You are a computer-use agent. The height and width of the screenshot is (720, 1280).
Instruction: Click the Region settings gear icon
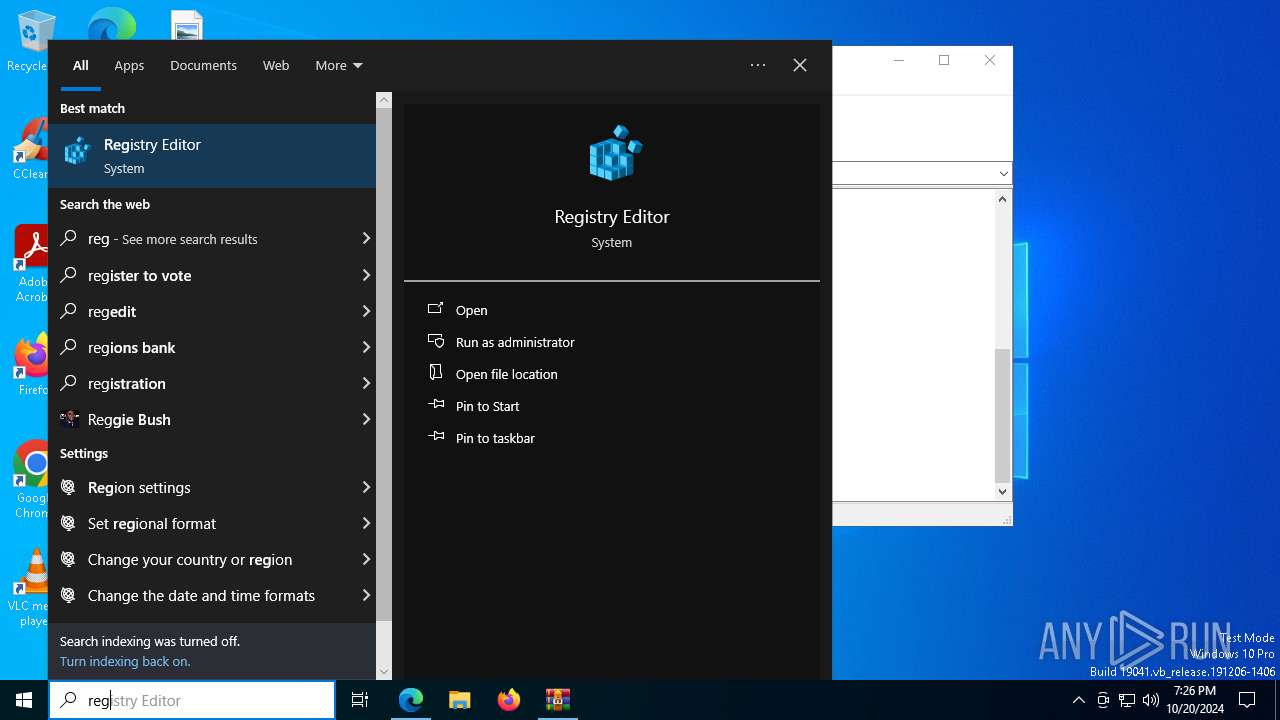pyautogui.click(x=68, y=487)
